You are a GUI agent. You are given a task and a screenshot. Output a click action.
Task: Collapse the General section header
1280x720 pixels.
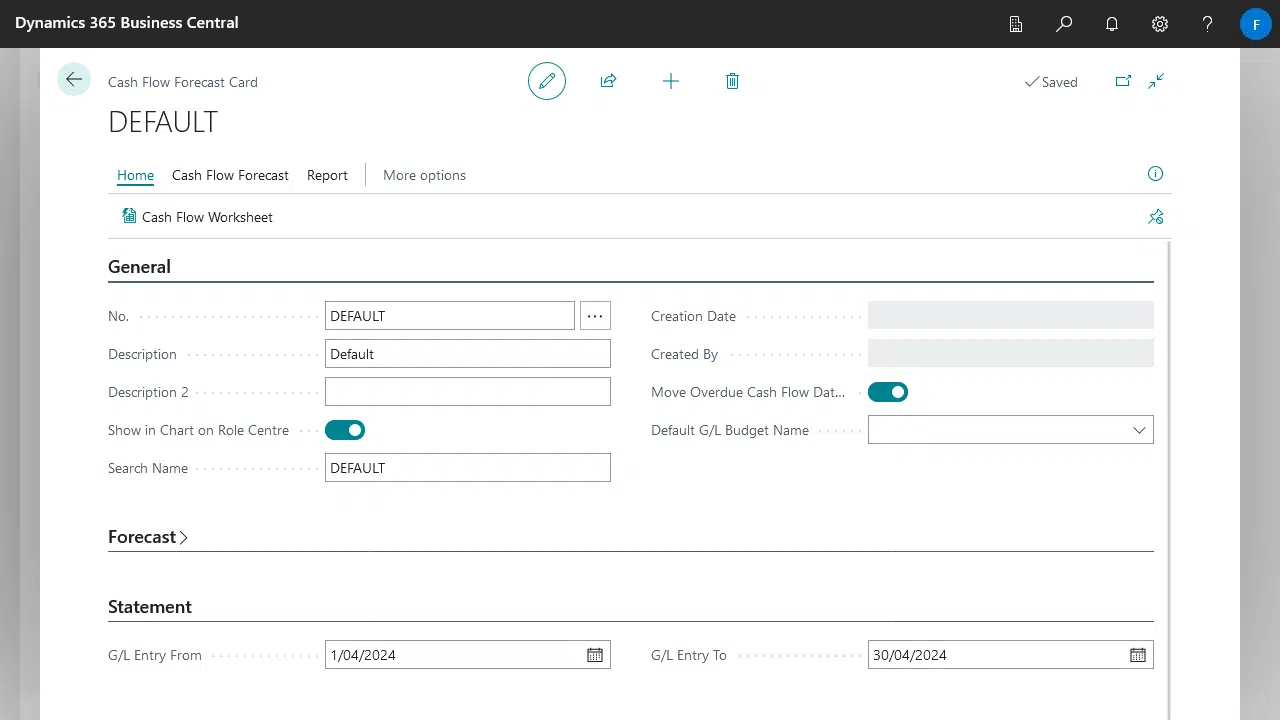pyautogui.click(x=139, y=267)
